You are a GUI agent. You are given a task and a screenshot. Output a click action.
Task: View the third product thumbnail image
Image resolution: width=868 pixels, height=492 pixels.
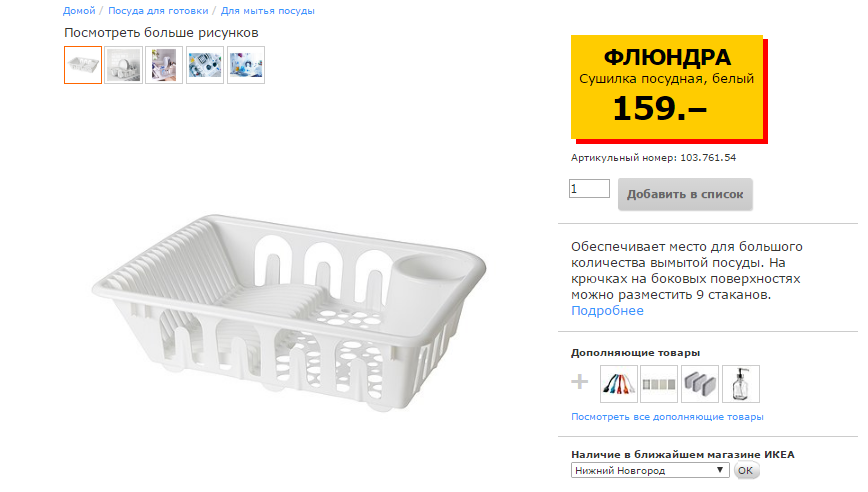click(164, 65)
